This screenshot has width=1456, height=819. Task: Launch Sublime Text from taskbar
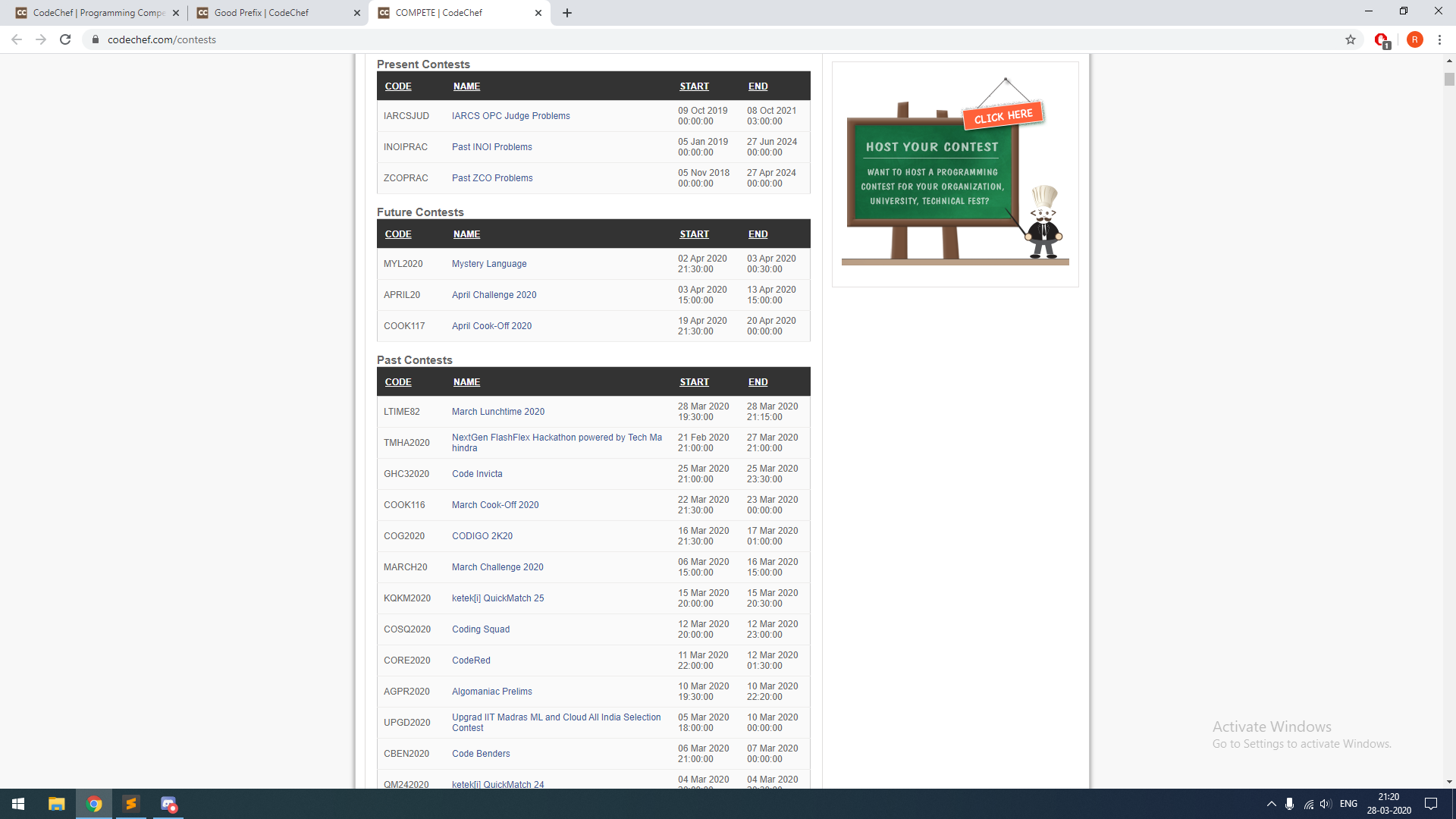coord(131,804)
